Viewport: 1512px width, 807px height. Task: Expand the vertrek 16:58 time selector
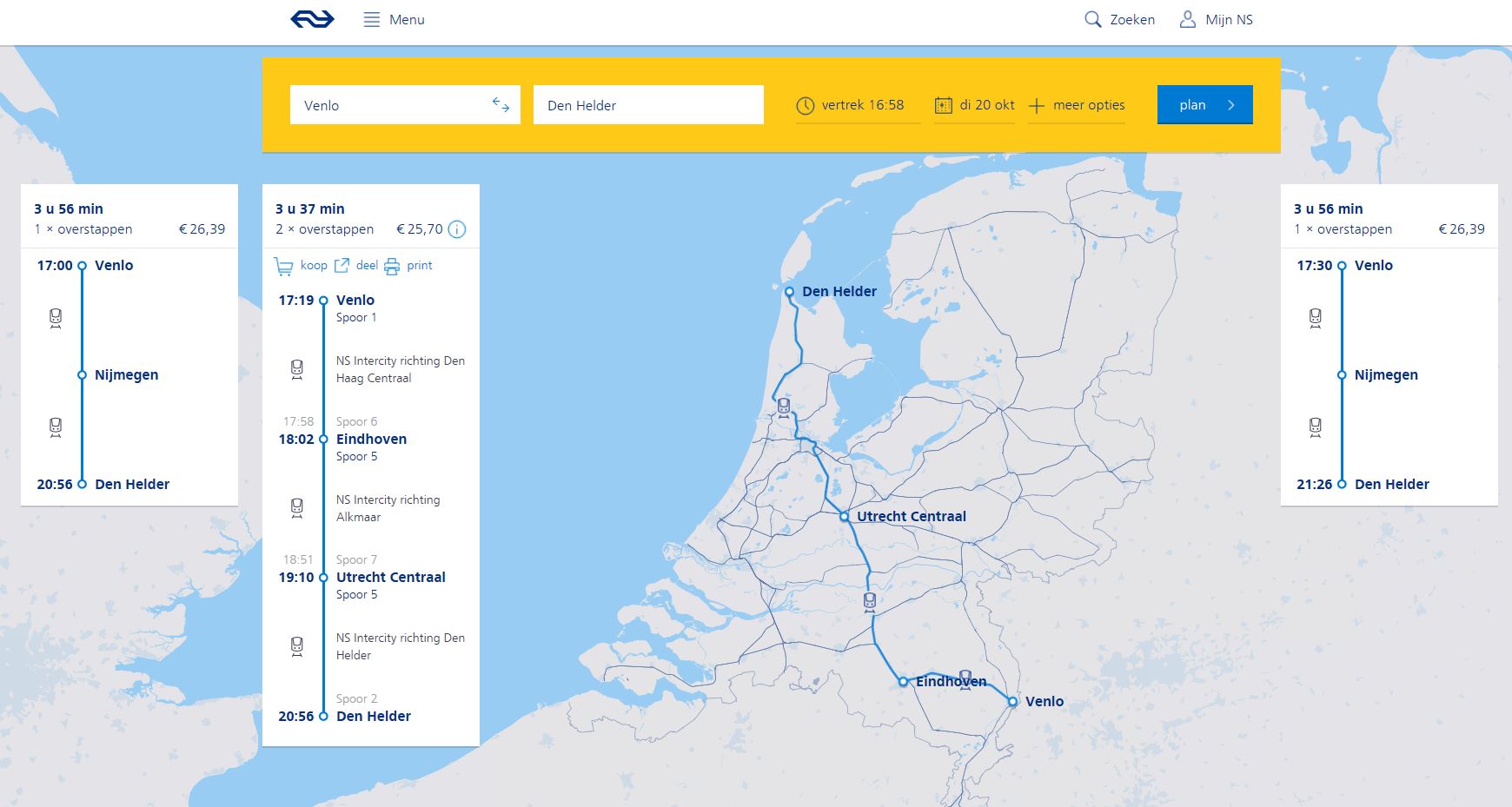862,104
